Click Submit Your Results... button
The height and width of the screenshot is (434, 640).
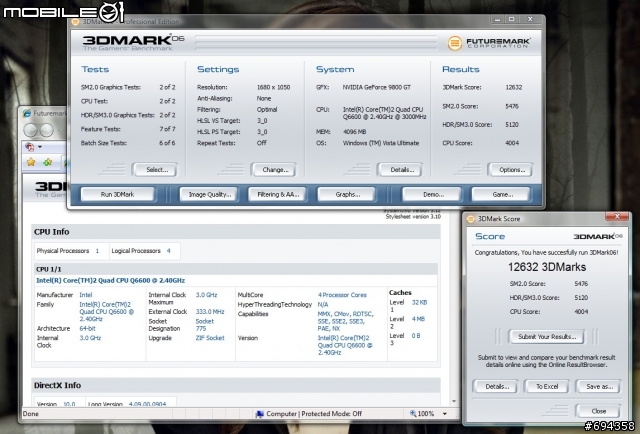[x=547, y=337]
